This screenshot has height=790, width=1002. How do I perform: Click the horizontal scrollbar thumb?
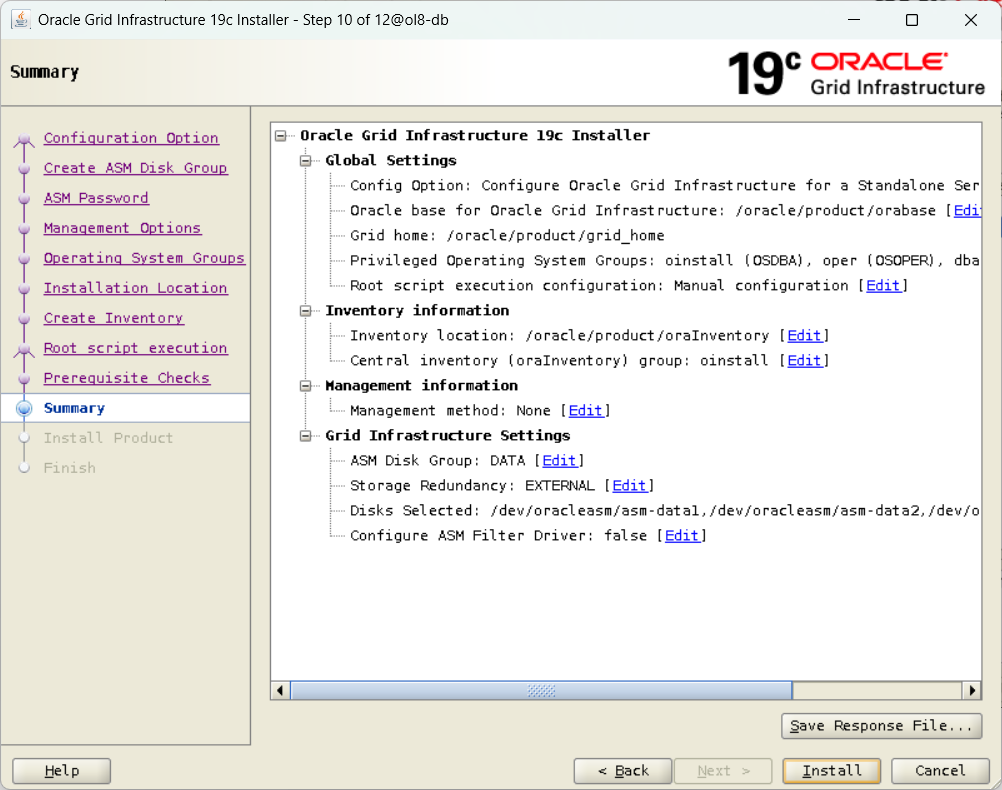point(541,690)
